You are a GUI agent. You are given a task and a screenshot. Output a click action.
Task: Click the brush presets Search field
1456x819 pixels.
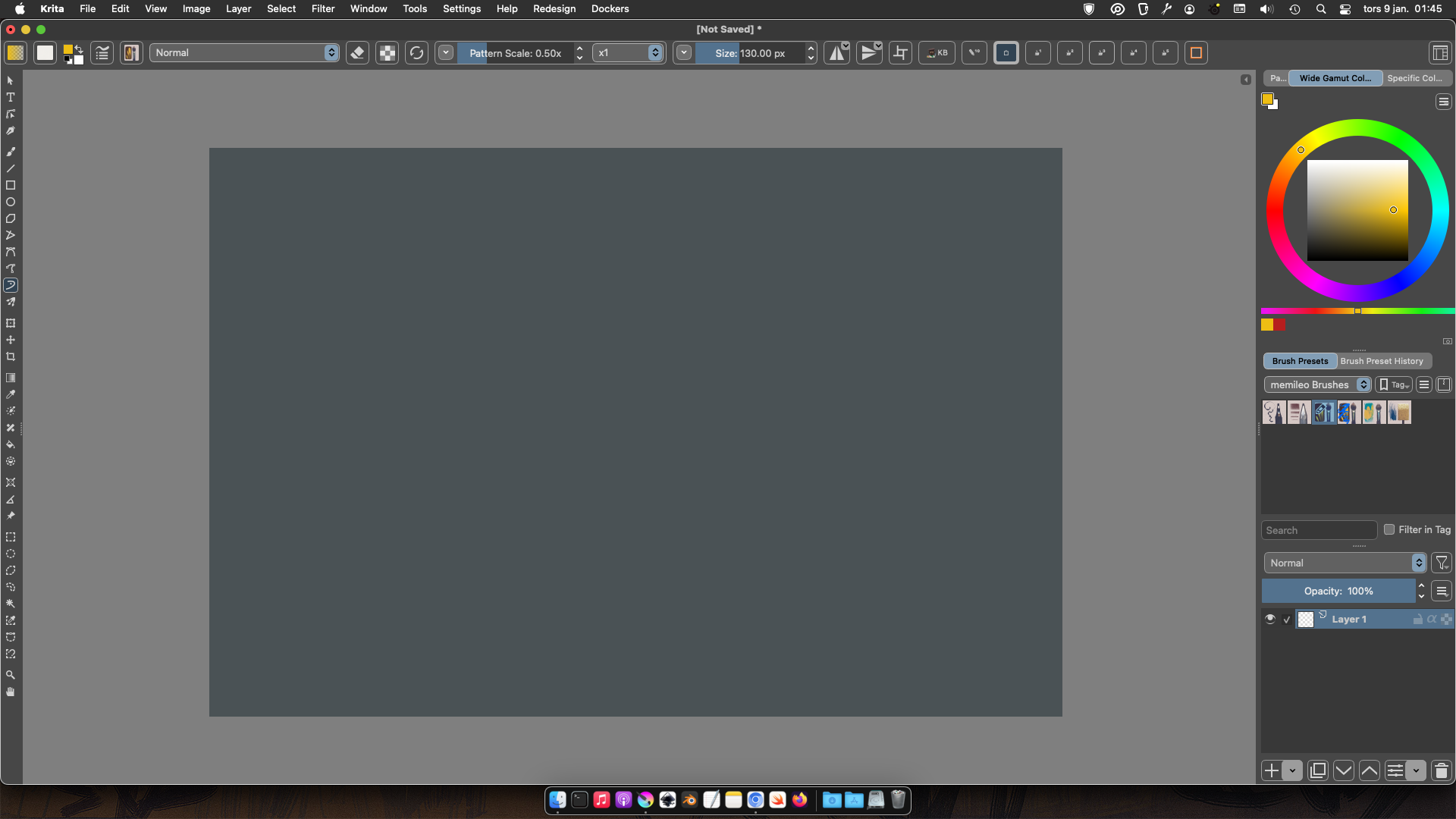1319,530
